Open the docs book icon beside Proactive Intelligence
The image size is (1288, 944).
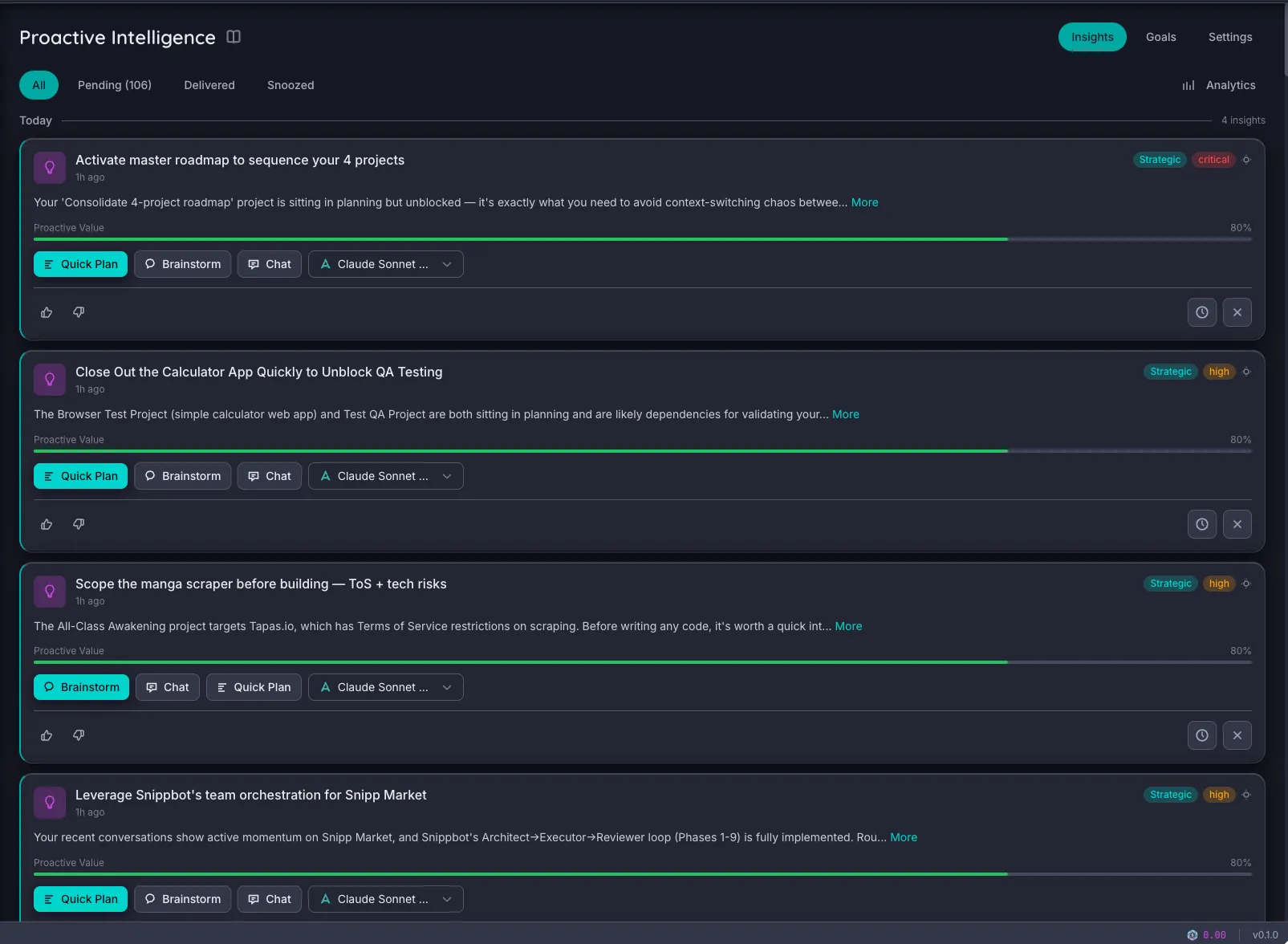pyautogui.click(x=234, y=37)
